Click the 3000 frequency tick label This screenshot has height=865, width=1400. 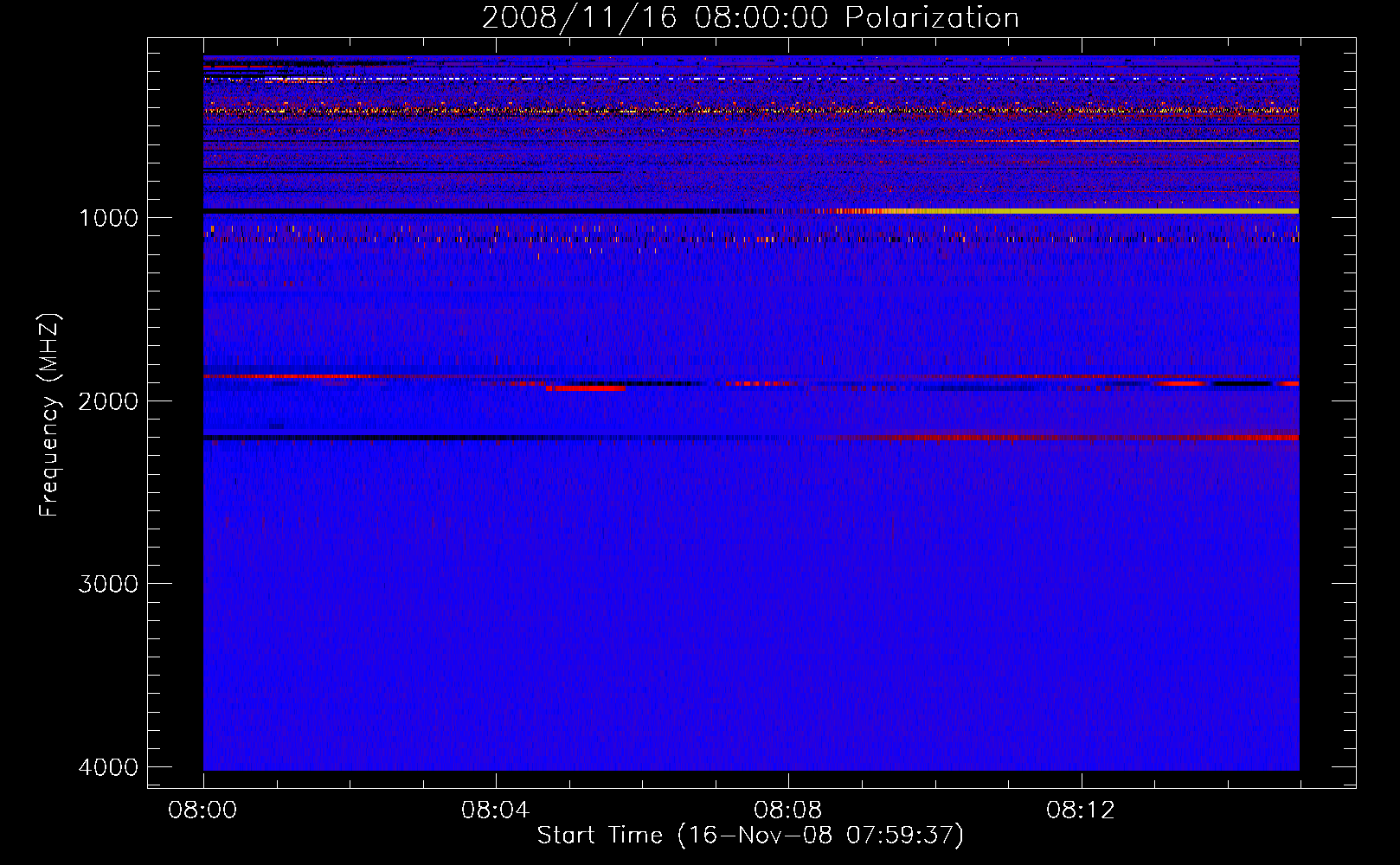coord(108,584)
